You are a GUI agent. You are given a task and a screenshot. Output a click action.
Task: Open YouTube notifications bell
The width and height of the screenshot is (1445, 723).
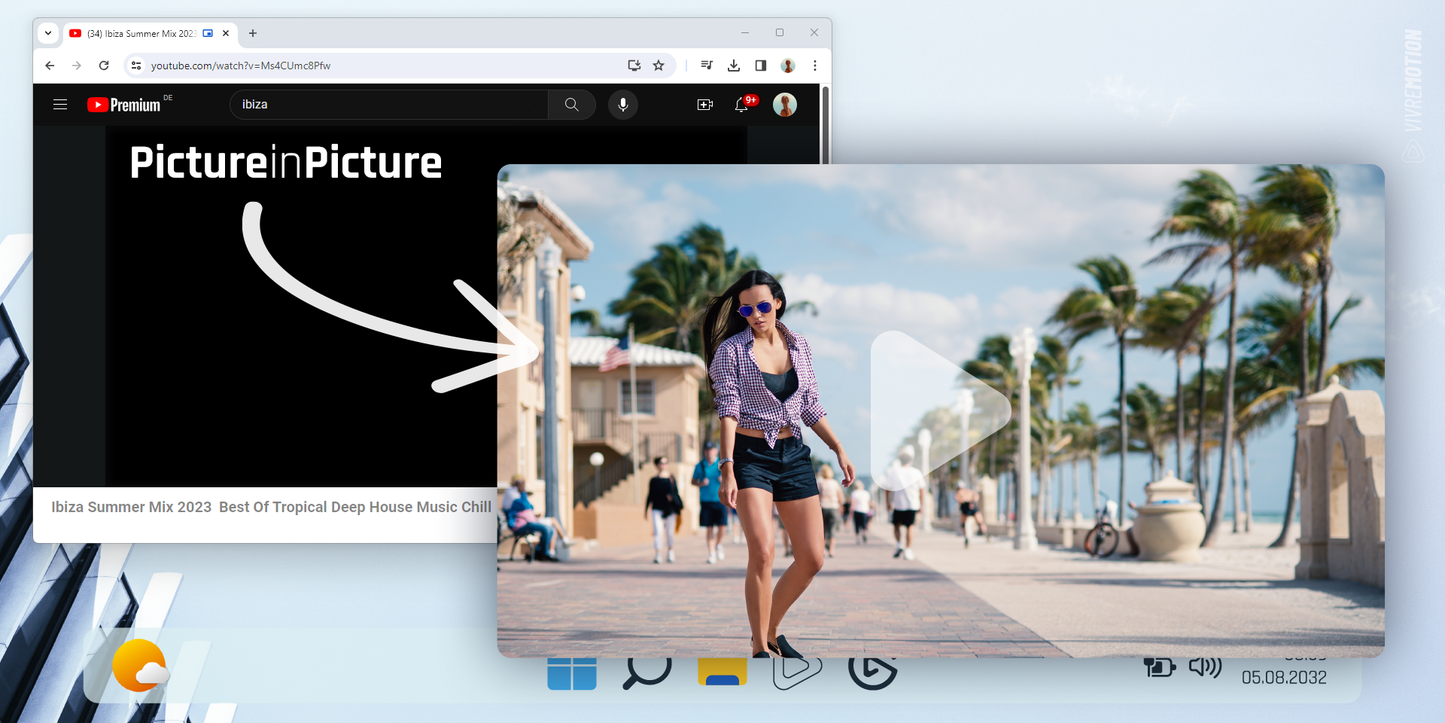[741, 104]
